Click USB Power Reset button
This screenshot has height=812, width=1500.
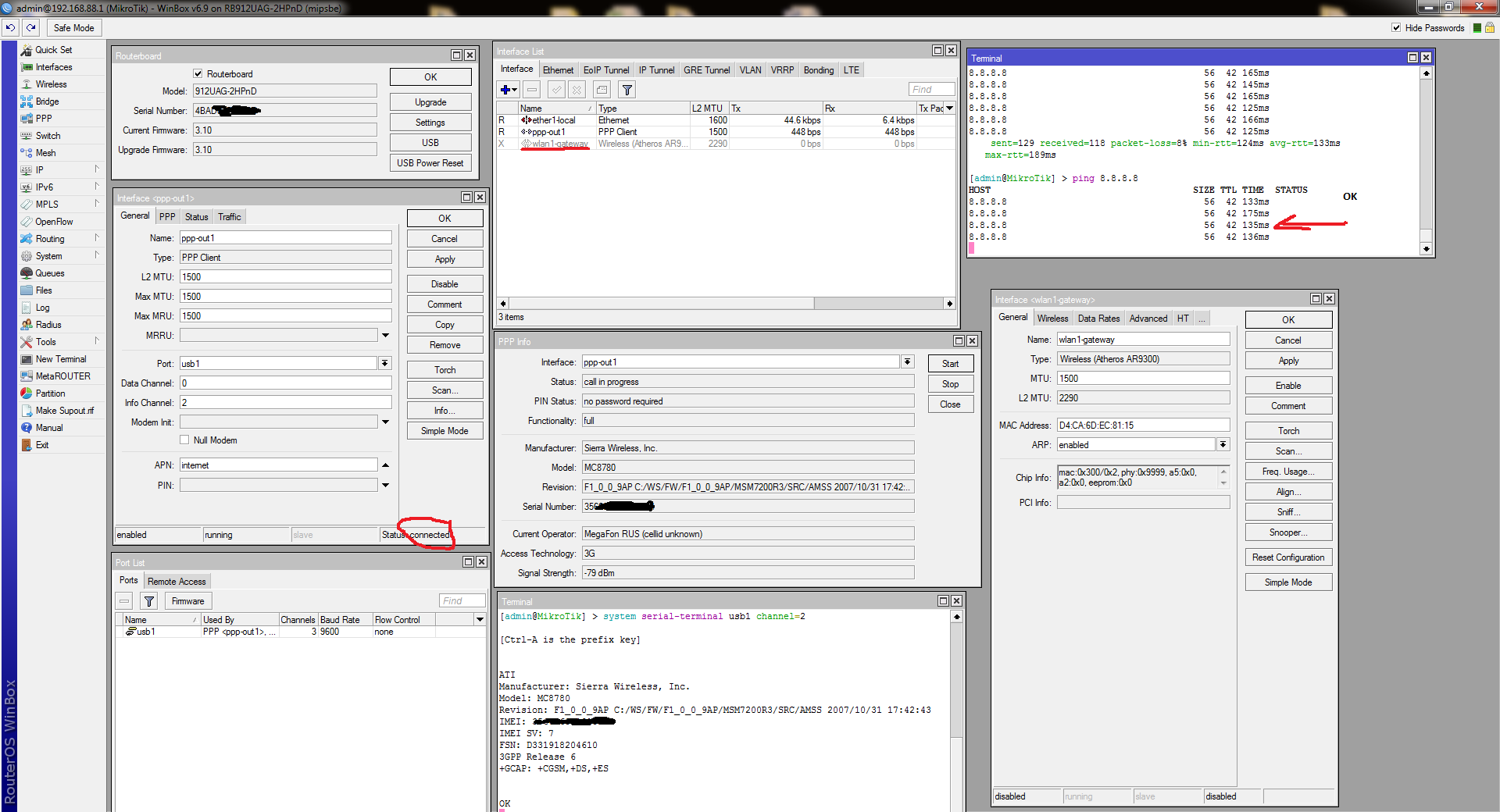pos(430,163)
